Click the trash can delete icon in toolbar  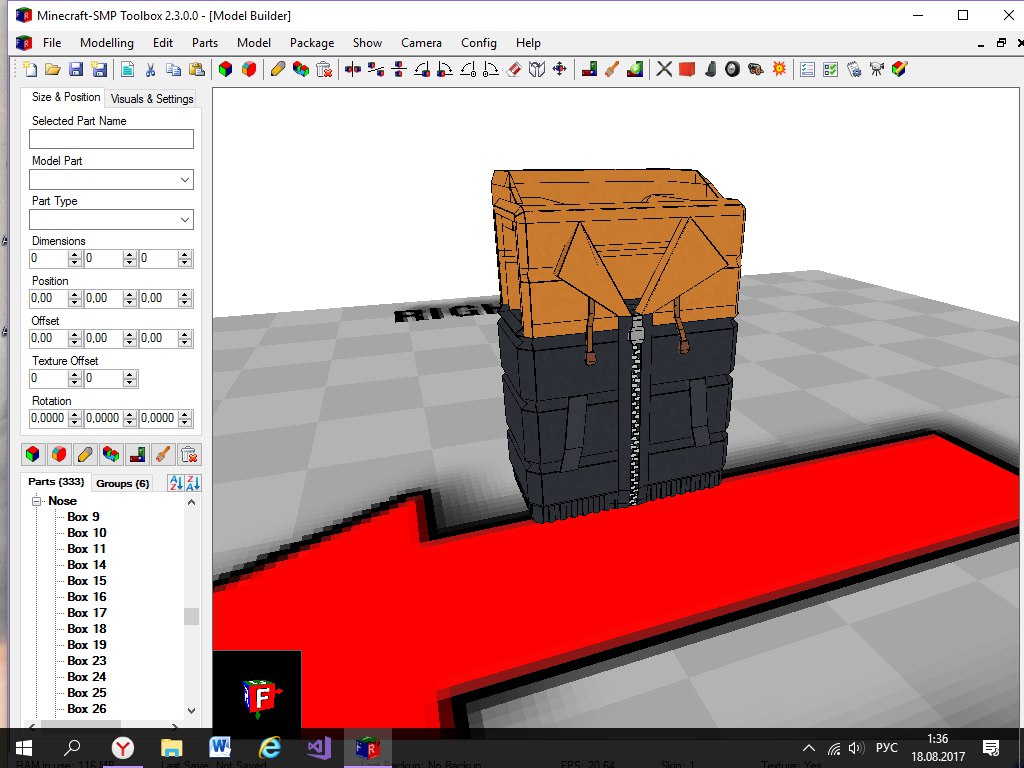click(x=324, y=69)
